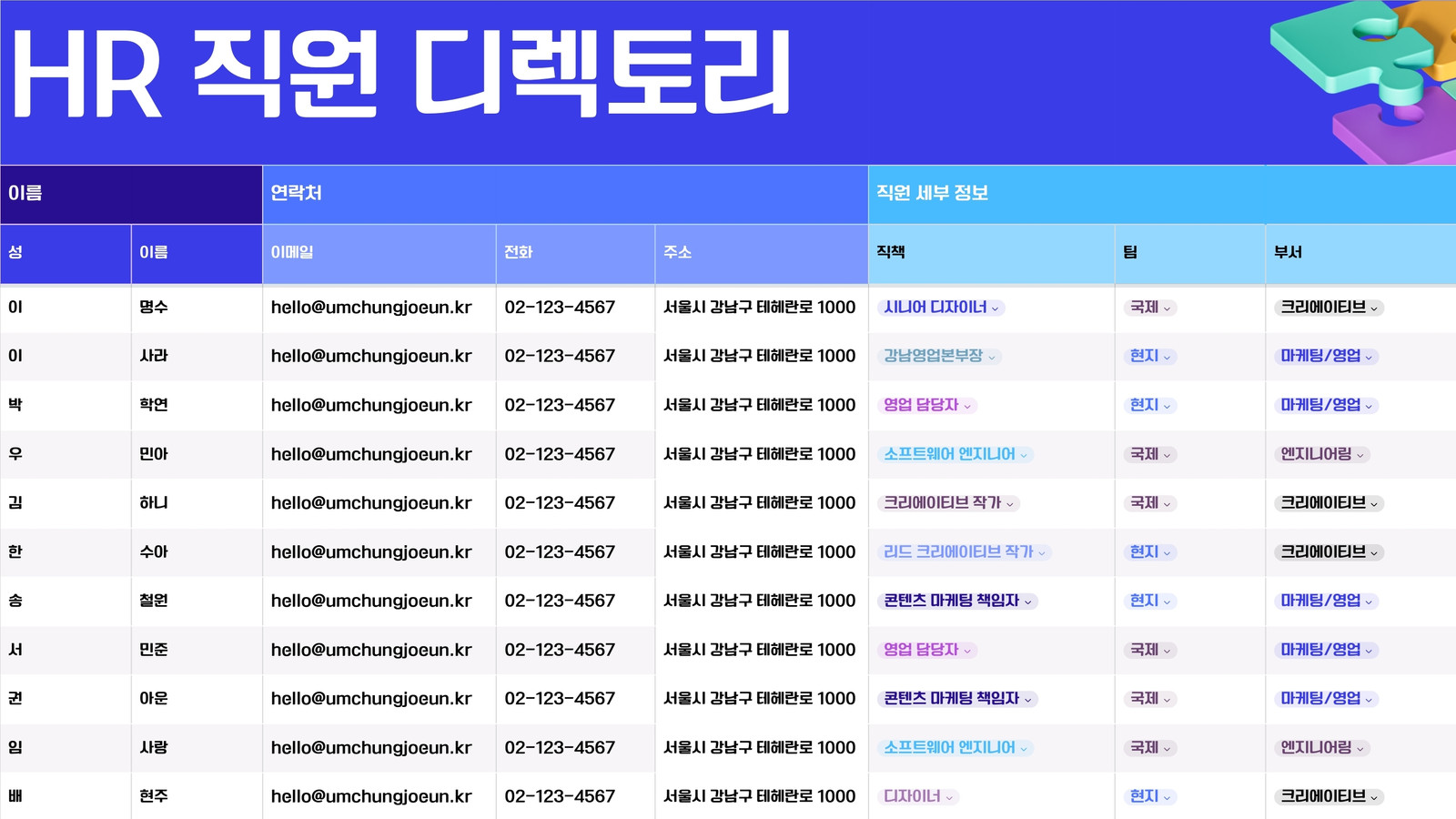Open 디자이너 job title dropdown for 배 현주

917,796
